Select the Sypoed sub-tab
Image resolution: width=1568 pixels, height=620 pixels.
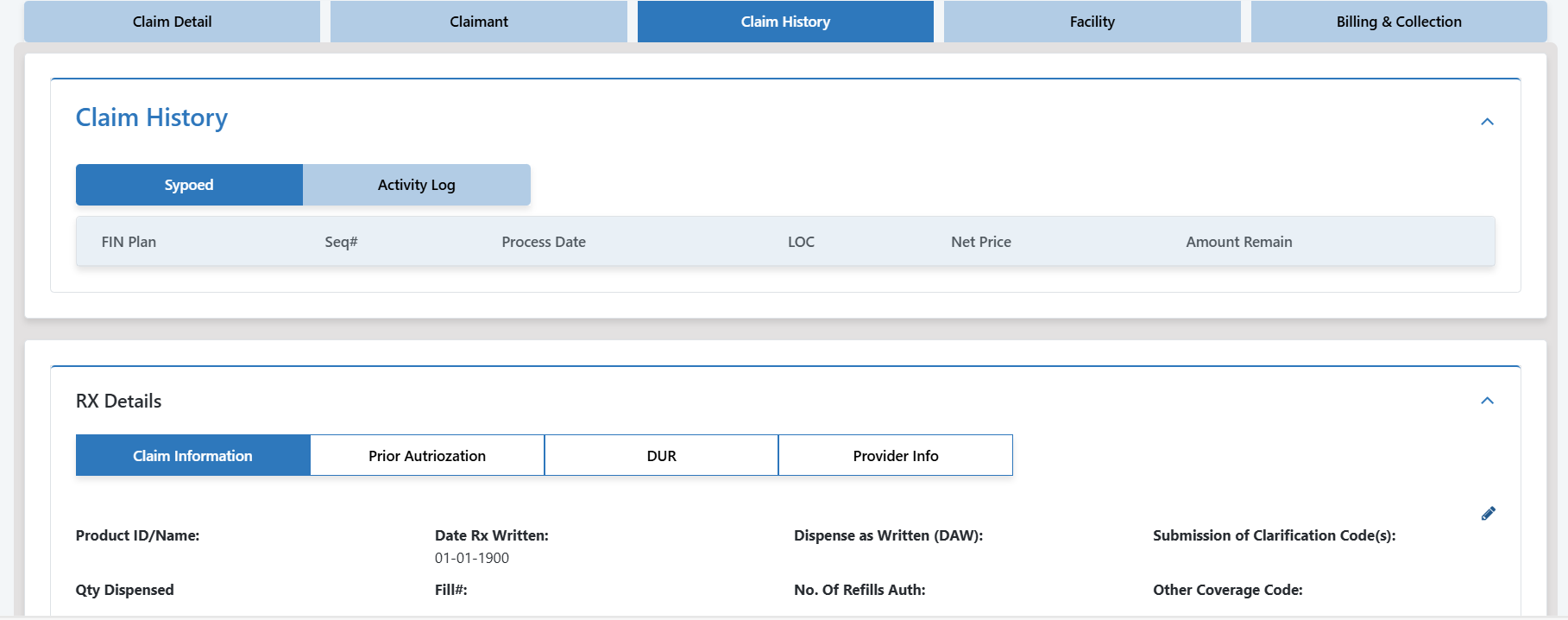[x=189, y=185]
